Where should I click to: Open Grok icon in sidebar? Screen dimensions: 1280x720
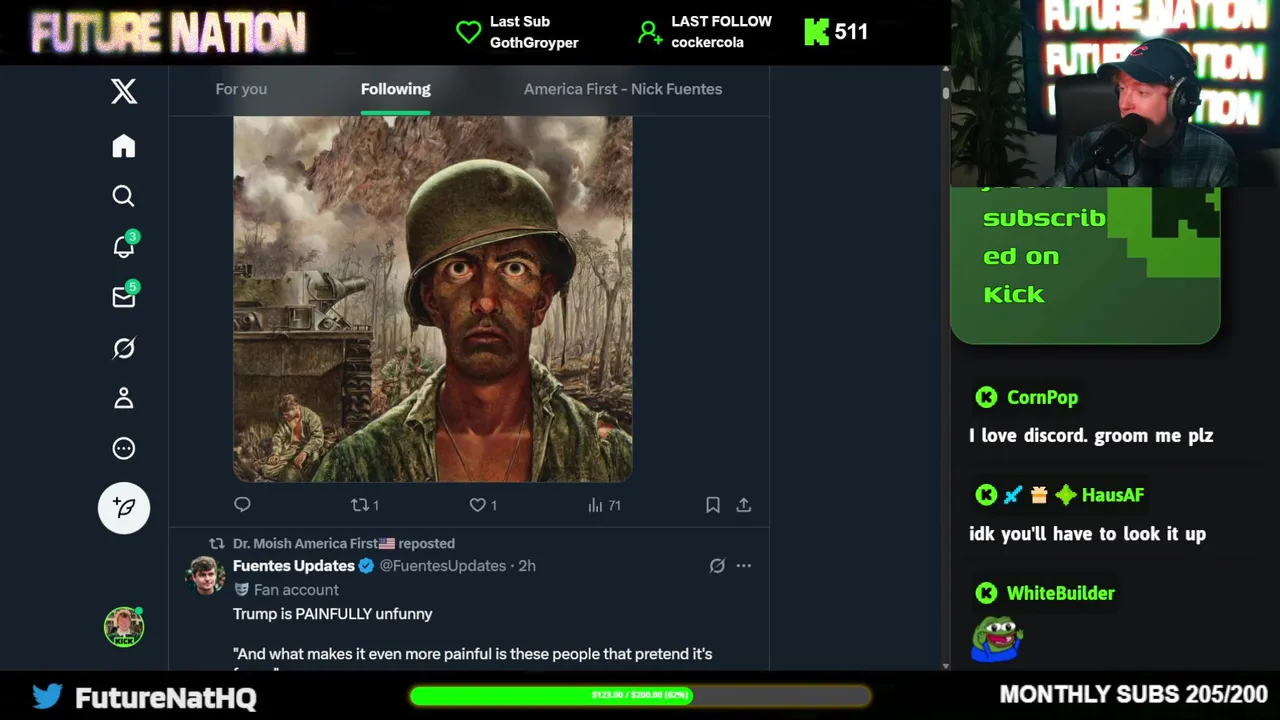[x=124, y=348]
